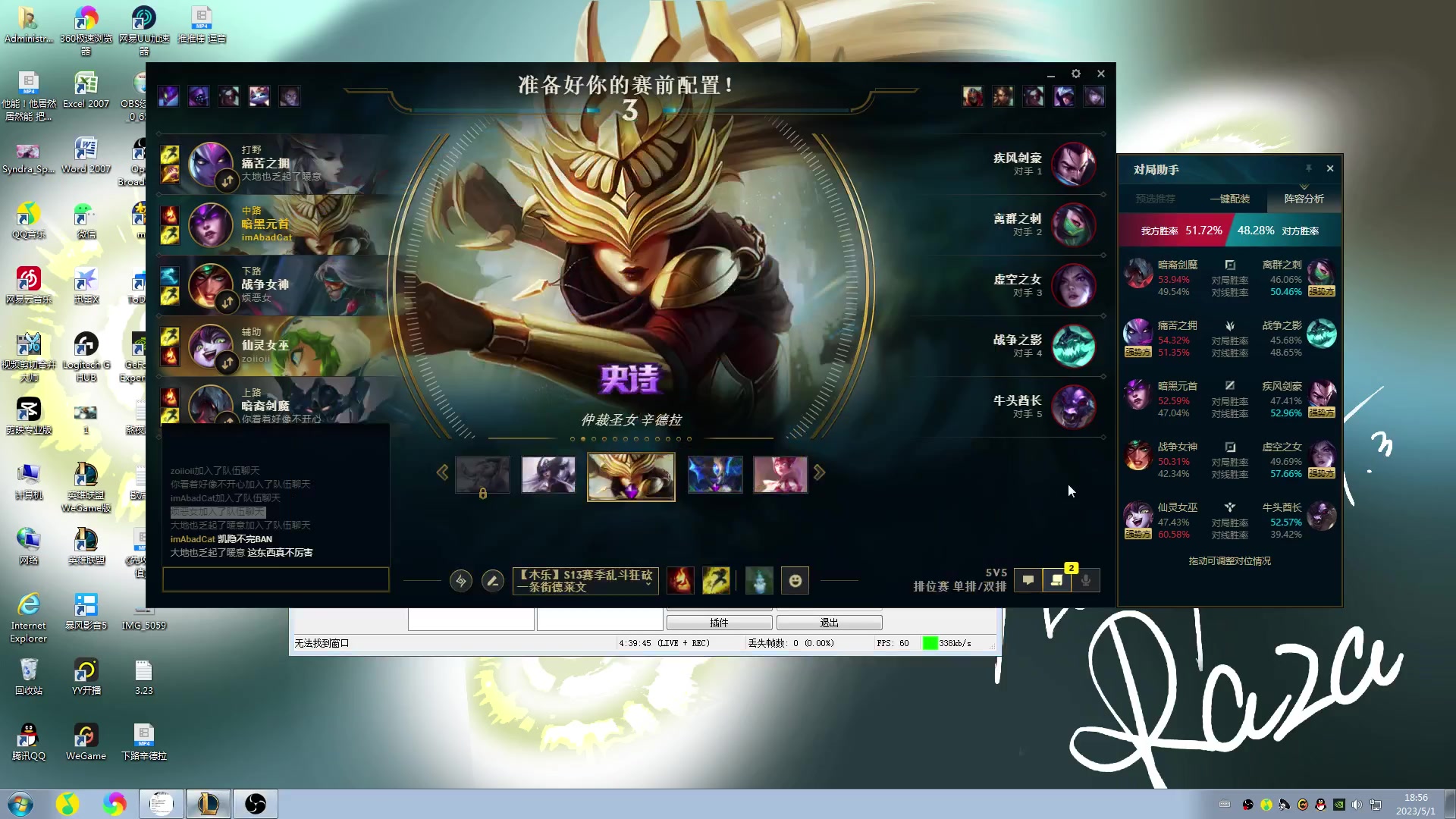Select the locked skin thumbnail
Viewport: 1456px width, 819px height.
pyautogui.click(x=482, y=475)
